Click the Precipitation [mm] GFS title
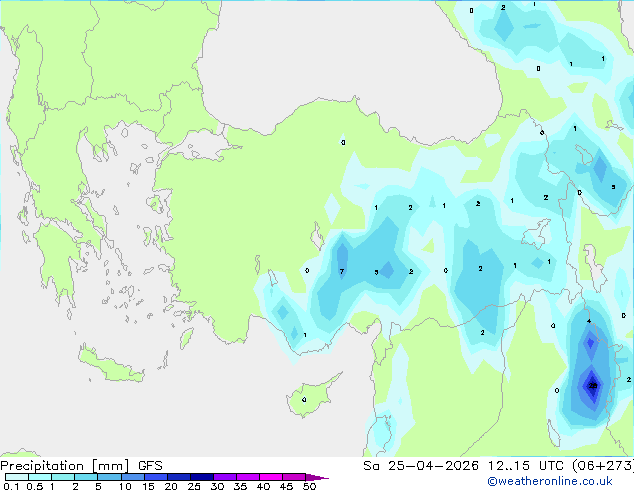This screenshot has height=490, width=634. [x=81, y=466]
